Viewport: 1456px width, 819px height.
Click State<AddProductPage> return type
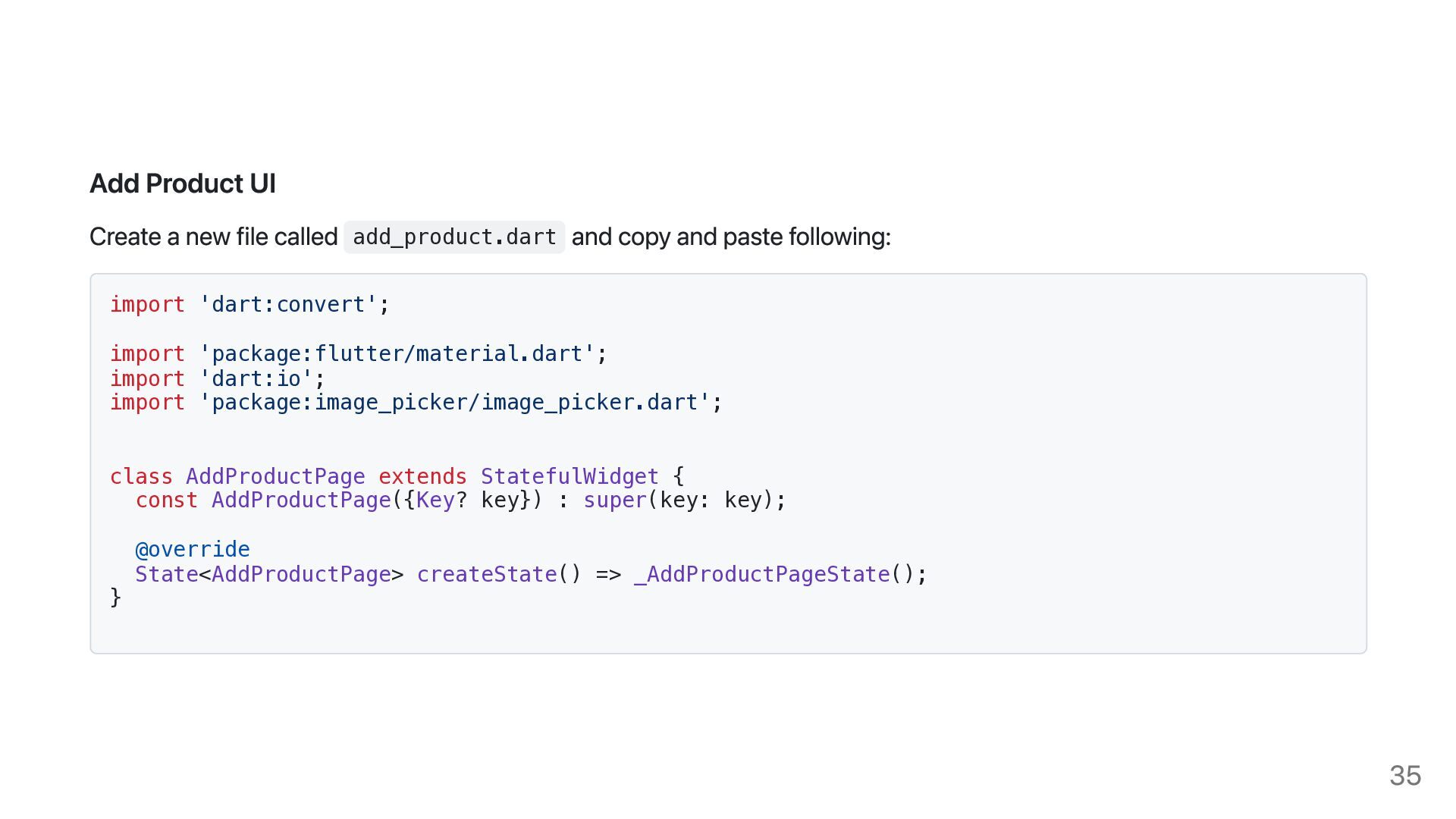click(269, 574)
